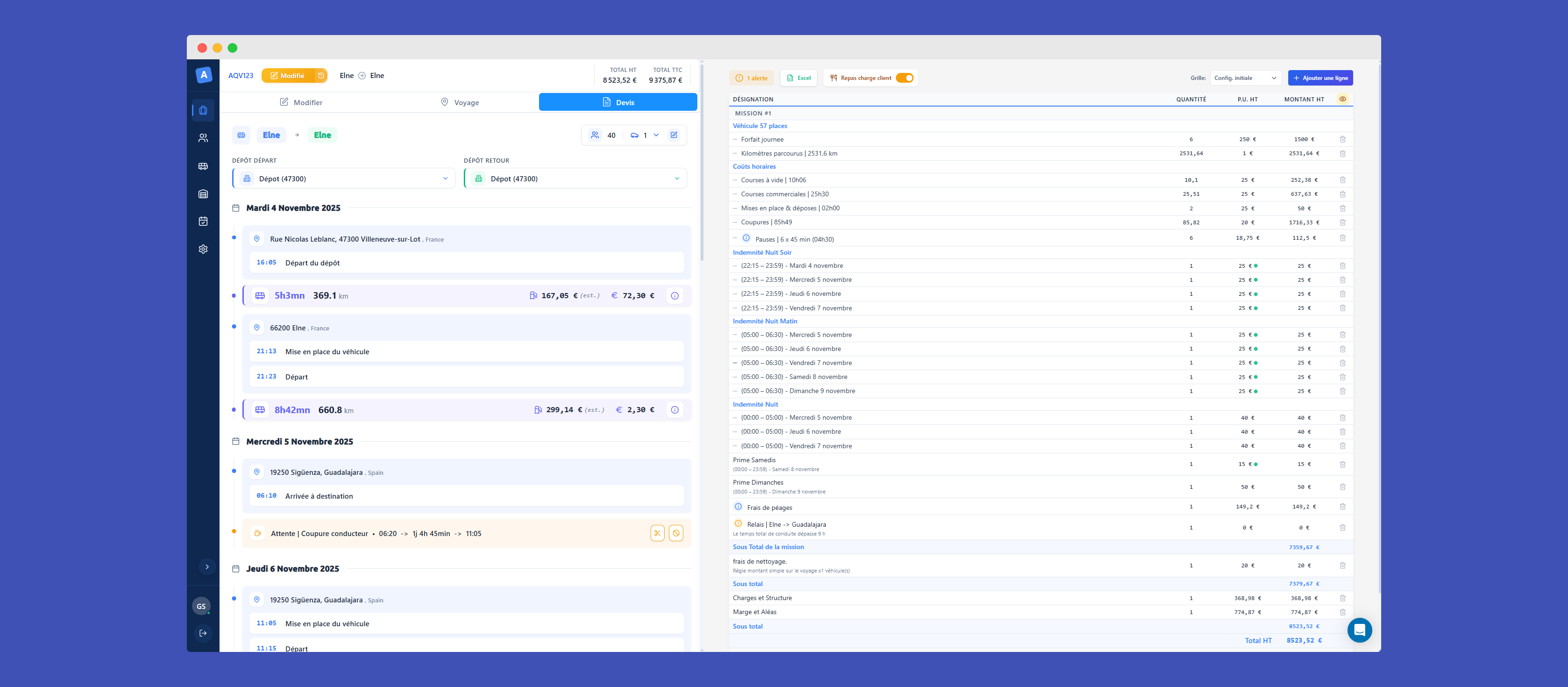Viewport: 1568px width, 687px height.
Task: Open the Dépôt départ dropdown
Action: click(343, 179)
